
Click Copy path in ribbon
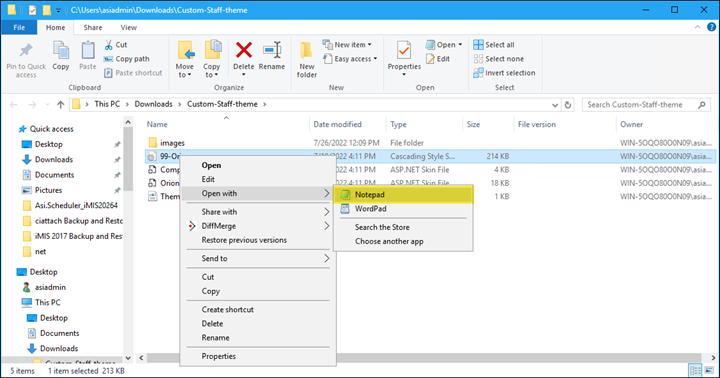pyautogui.click(x=127, y=59)
